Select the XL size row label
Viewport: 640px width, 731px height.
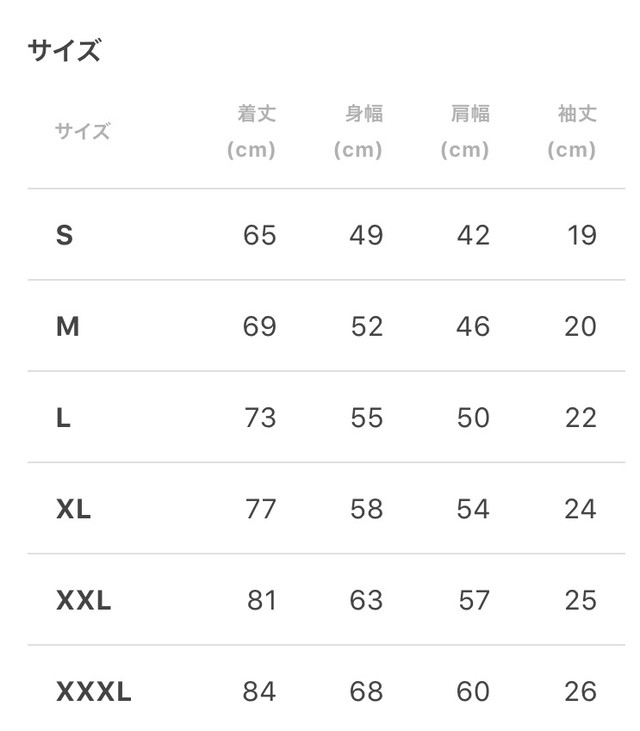point(73,509)
